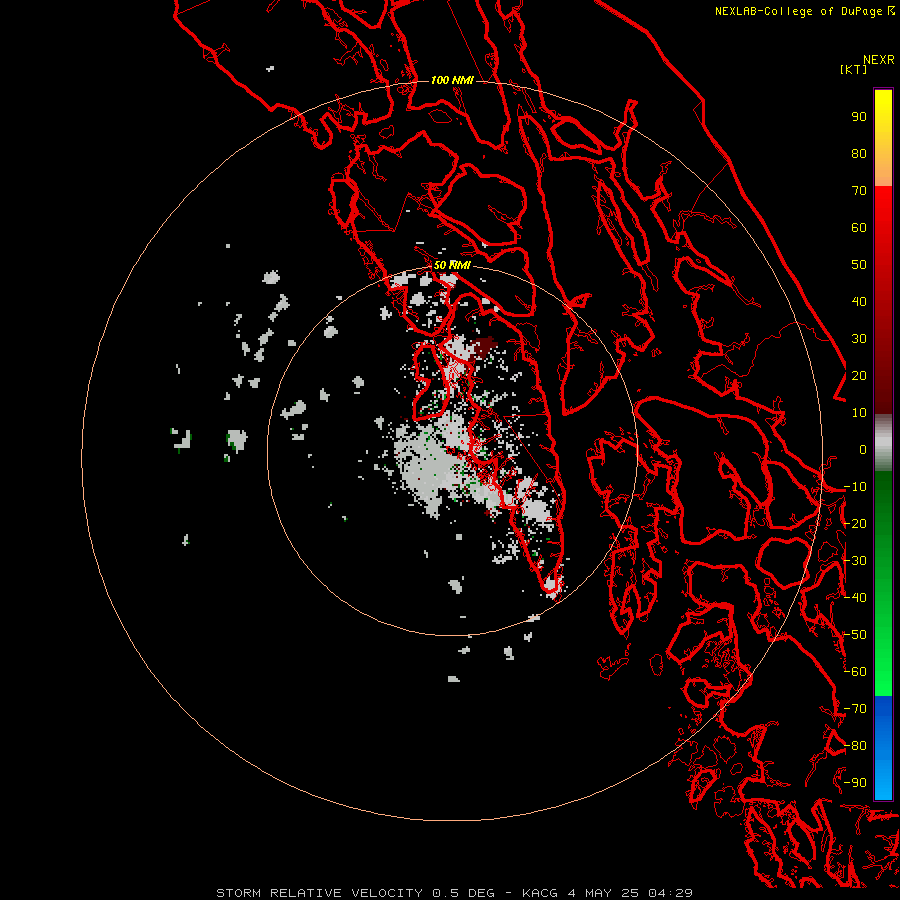Click the 50 value on velocity scale
The height and width of the screenshot is (900, 900).
pyautogui.click(x=859, y=265)
